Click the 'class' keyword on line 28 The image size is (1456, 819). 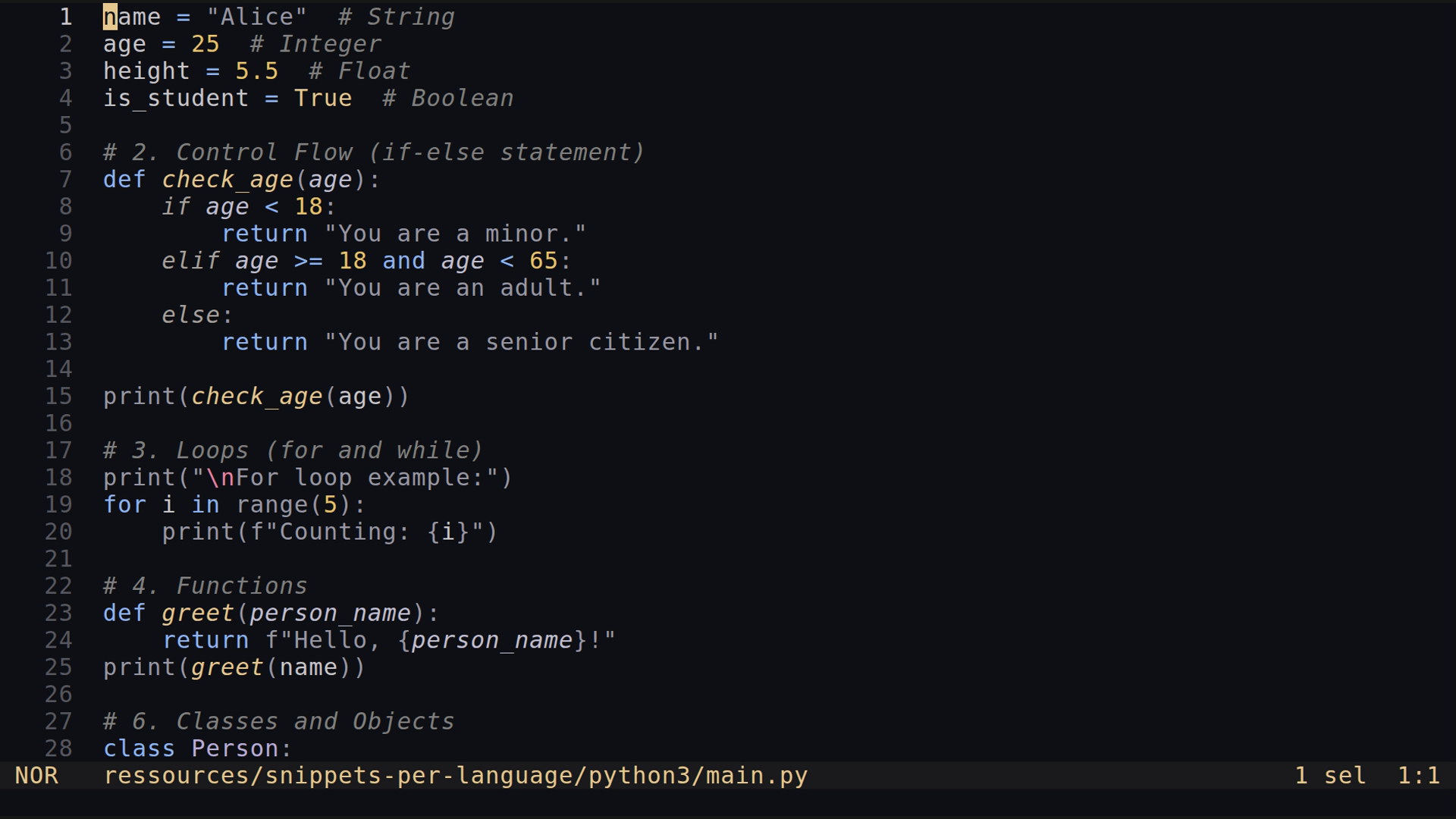click(140, 748)
